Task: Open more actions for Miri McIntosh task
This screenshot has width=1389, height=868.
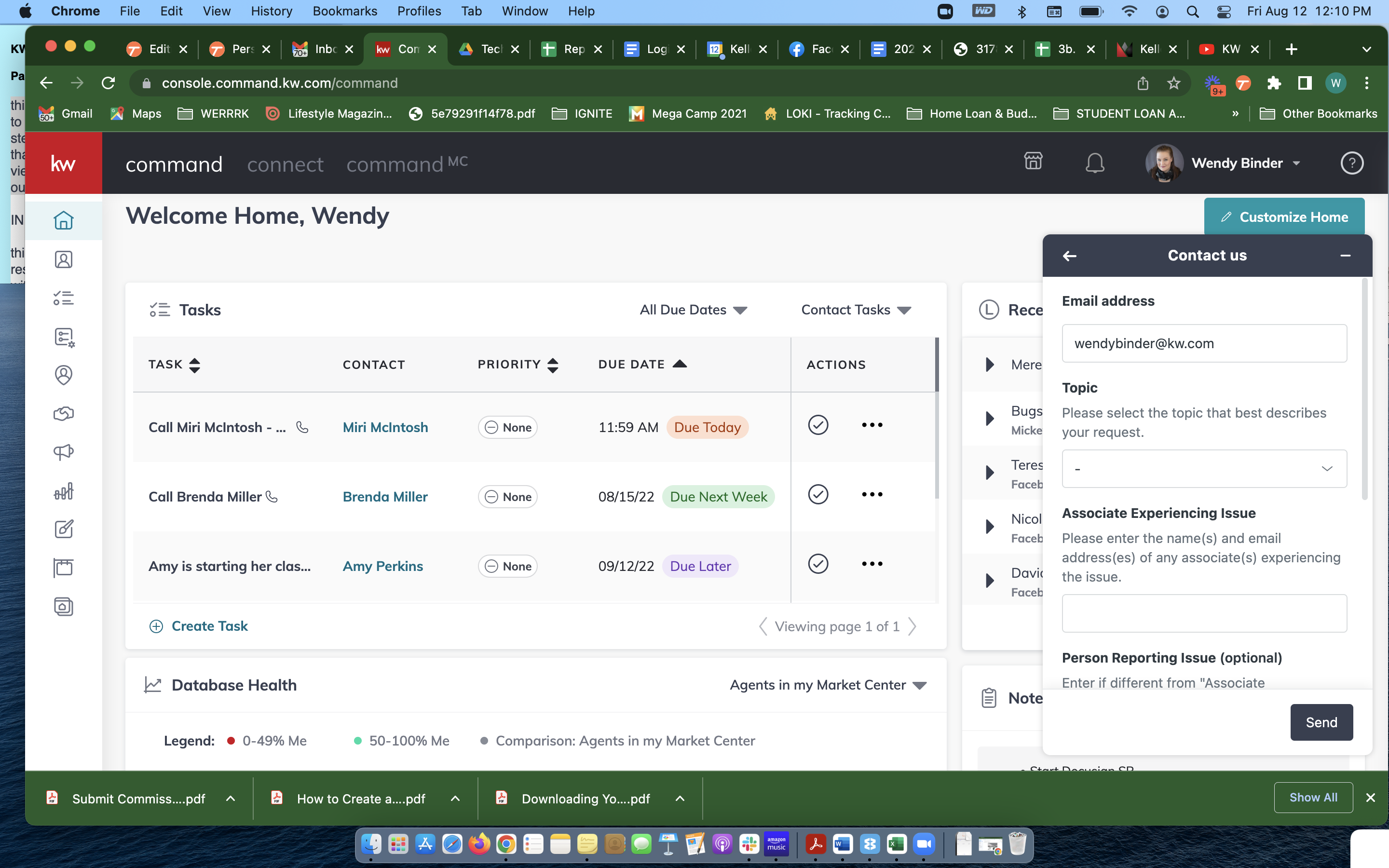Action: pyautogui.click(x=872, y=425)
